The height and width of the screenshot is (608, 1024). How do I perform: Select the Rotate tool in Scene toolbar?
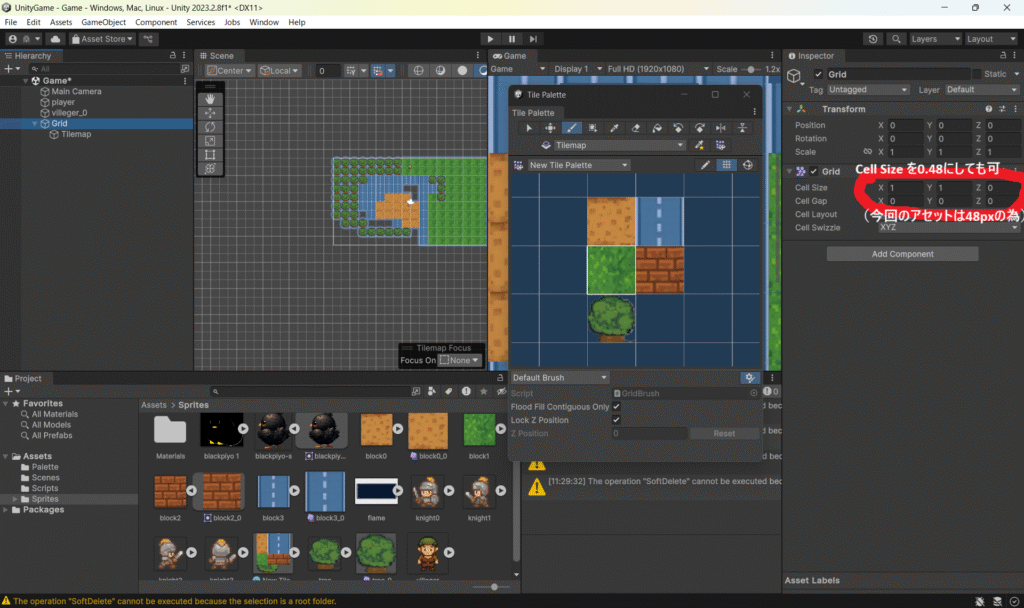pyautogui.click(x=210, y=127)
